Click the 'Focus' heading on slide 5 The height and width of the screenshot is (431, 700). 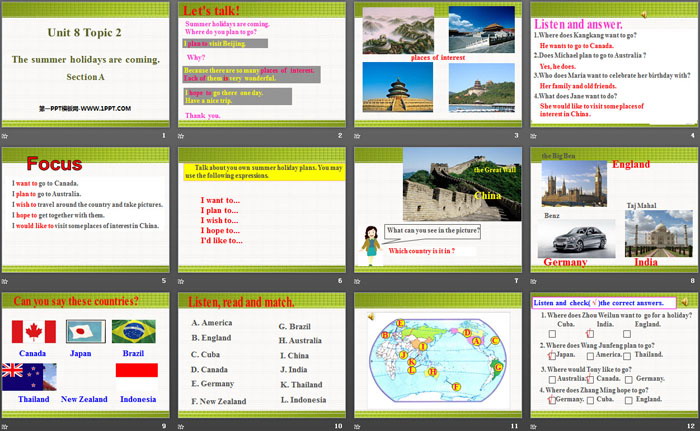click(x=47, y=163)
